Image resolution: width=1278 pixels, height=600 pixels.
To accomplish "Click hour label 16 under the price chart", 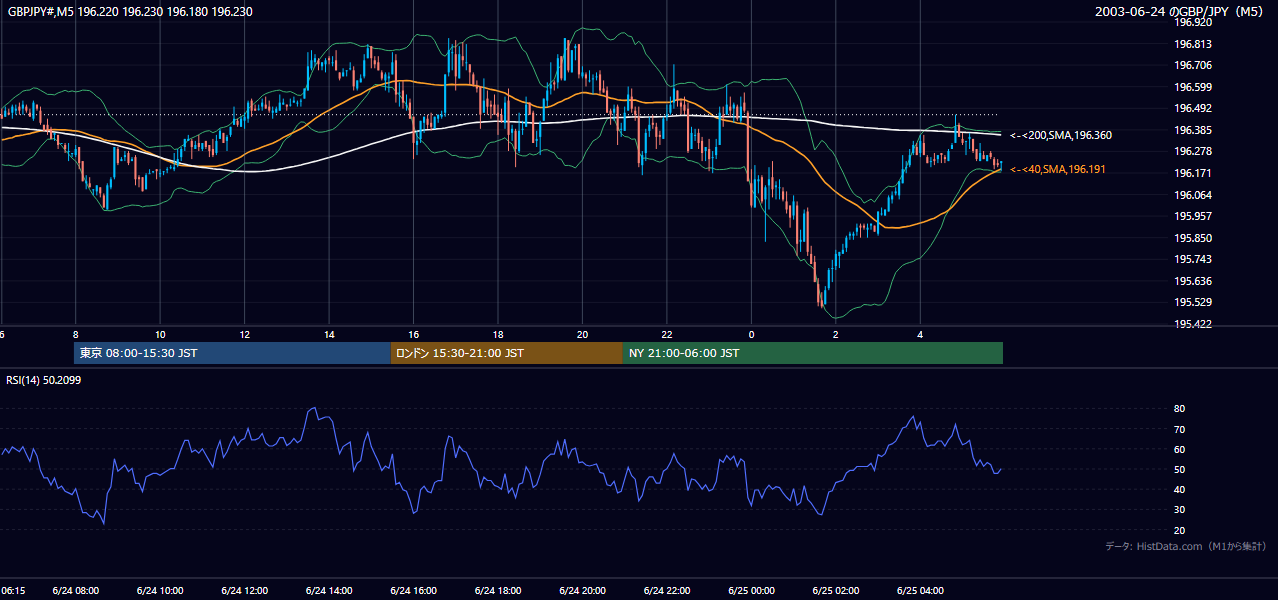I will 414,335.
